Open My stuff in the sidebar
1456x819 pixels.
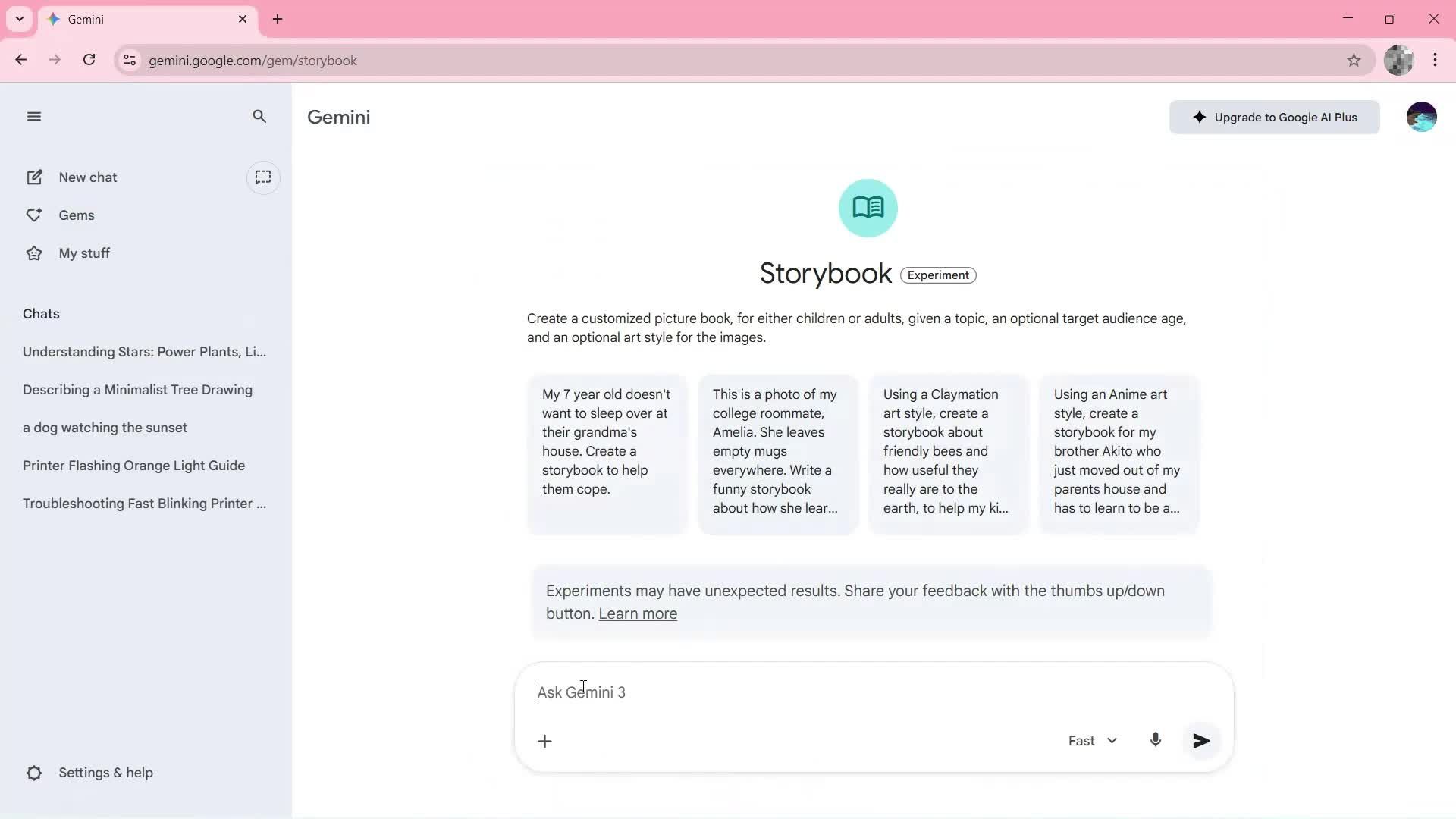pyautogui.click(x=83, y=253)
